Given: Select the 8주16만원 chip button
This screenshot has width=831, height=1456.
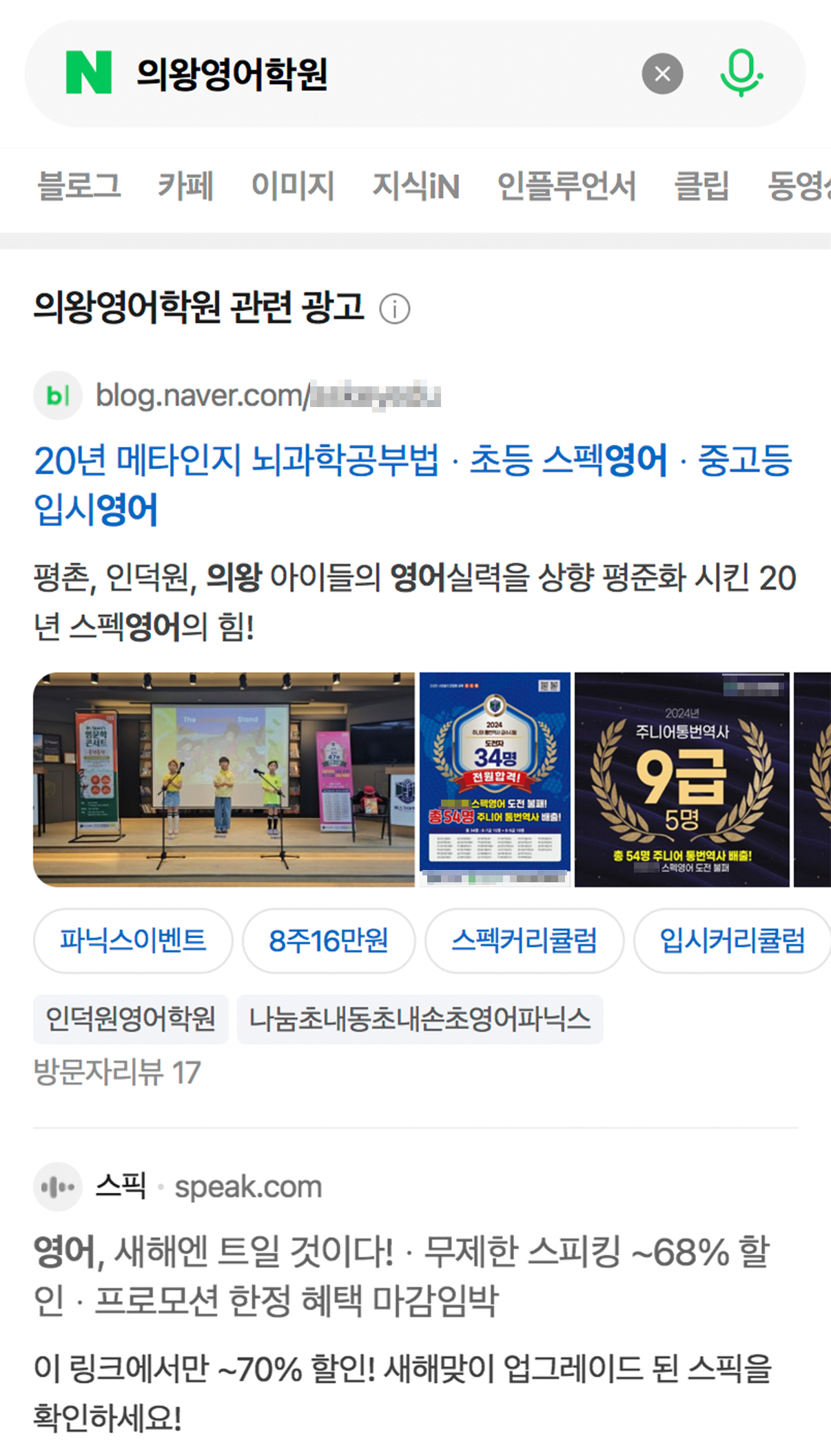Looking at the screenshot, I should coord(329,941).
